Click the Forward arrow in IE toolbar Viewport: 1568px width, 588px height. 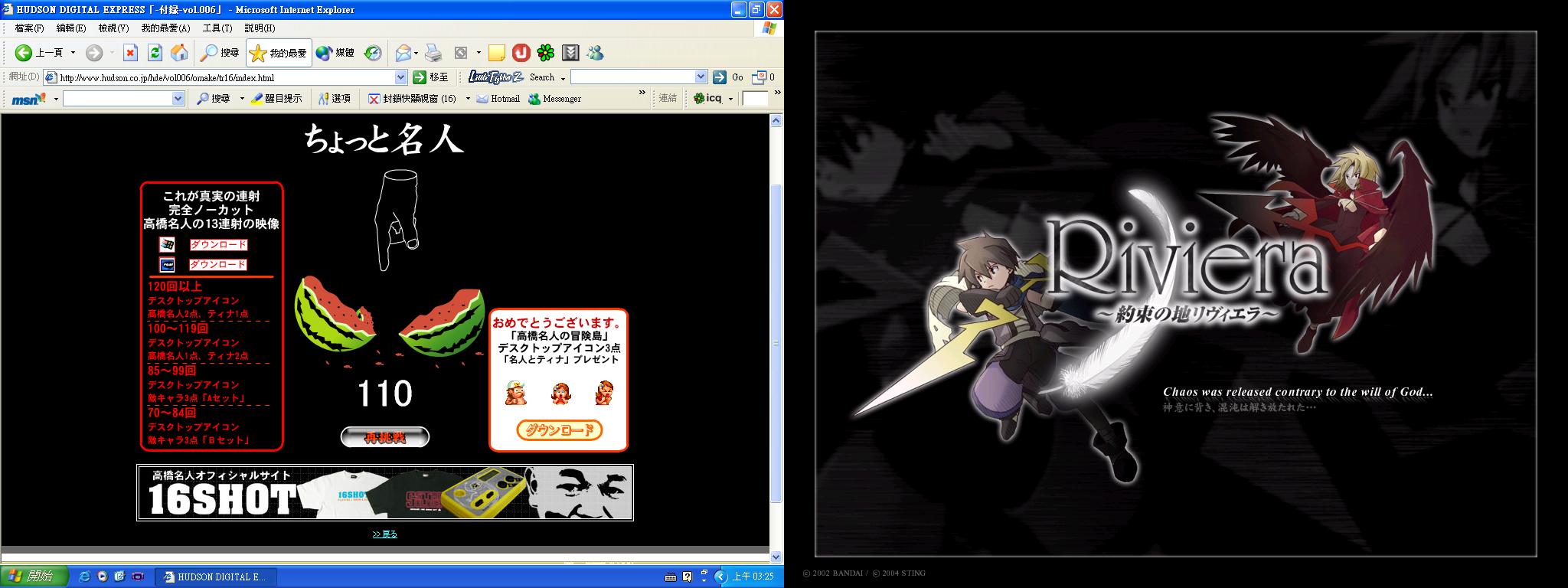click(x=93, y=53)
